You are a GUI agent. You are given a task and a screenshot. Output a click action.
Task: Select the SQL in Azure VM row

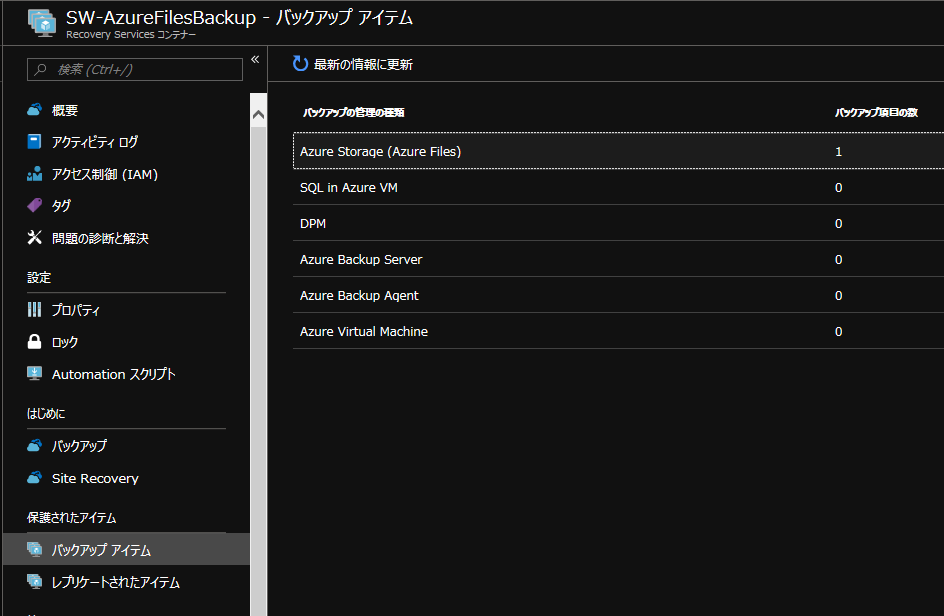coord(350,188)
